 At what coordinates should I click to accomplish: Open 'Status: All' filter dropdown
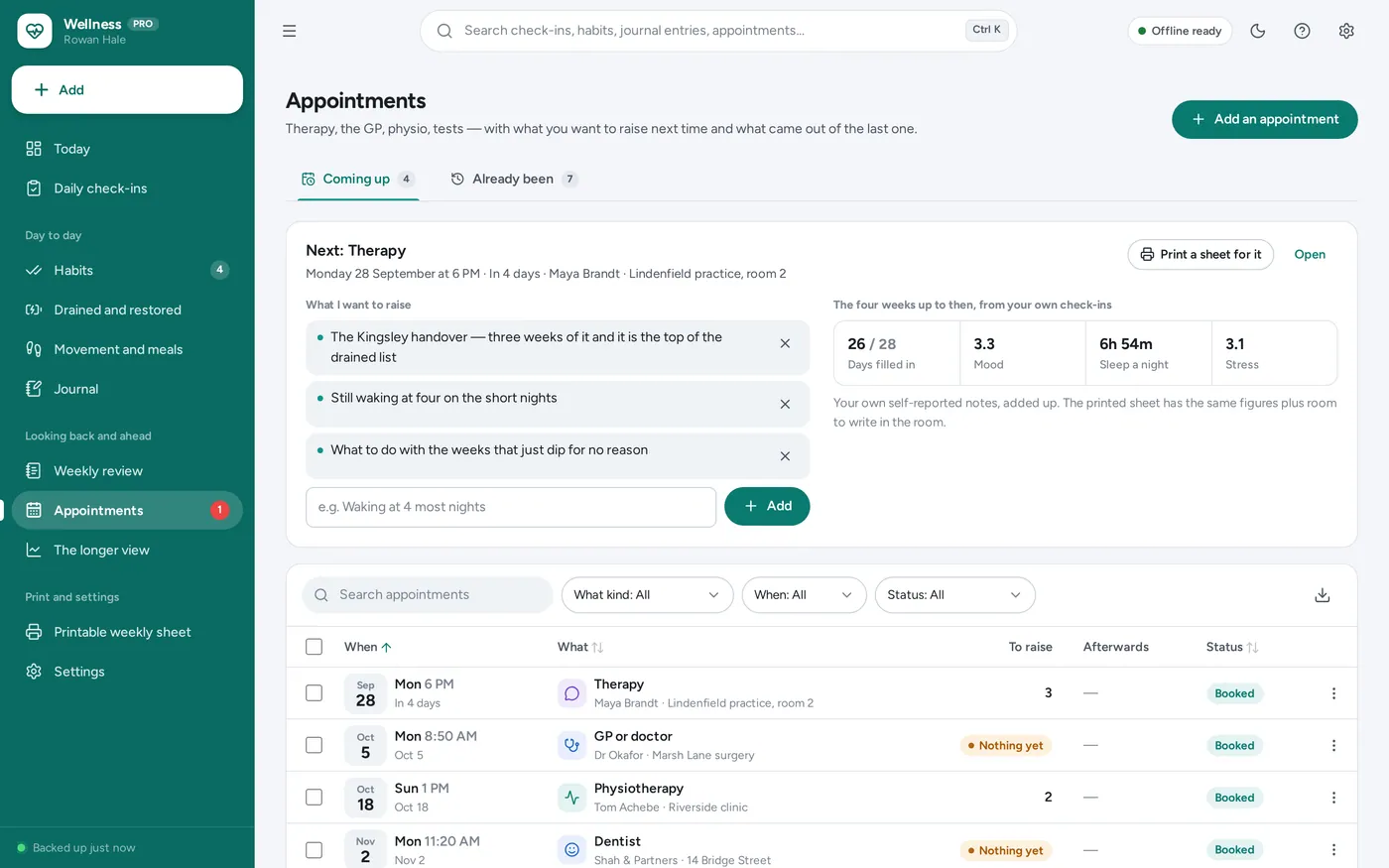pos(954,595)
